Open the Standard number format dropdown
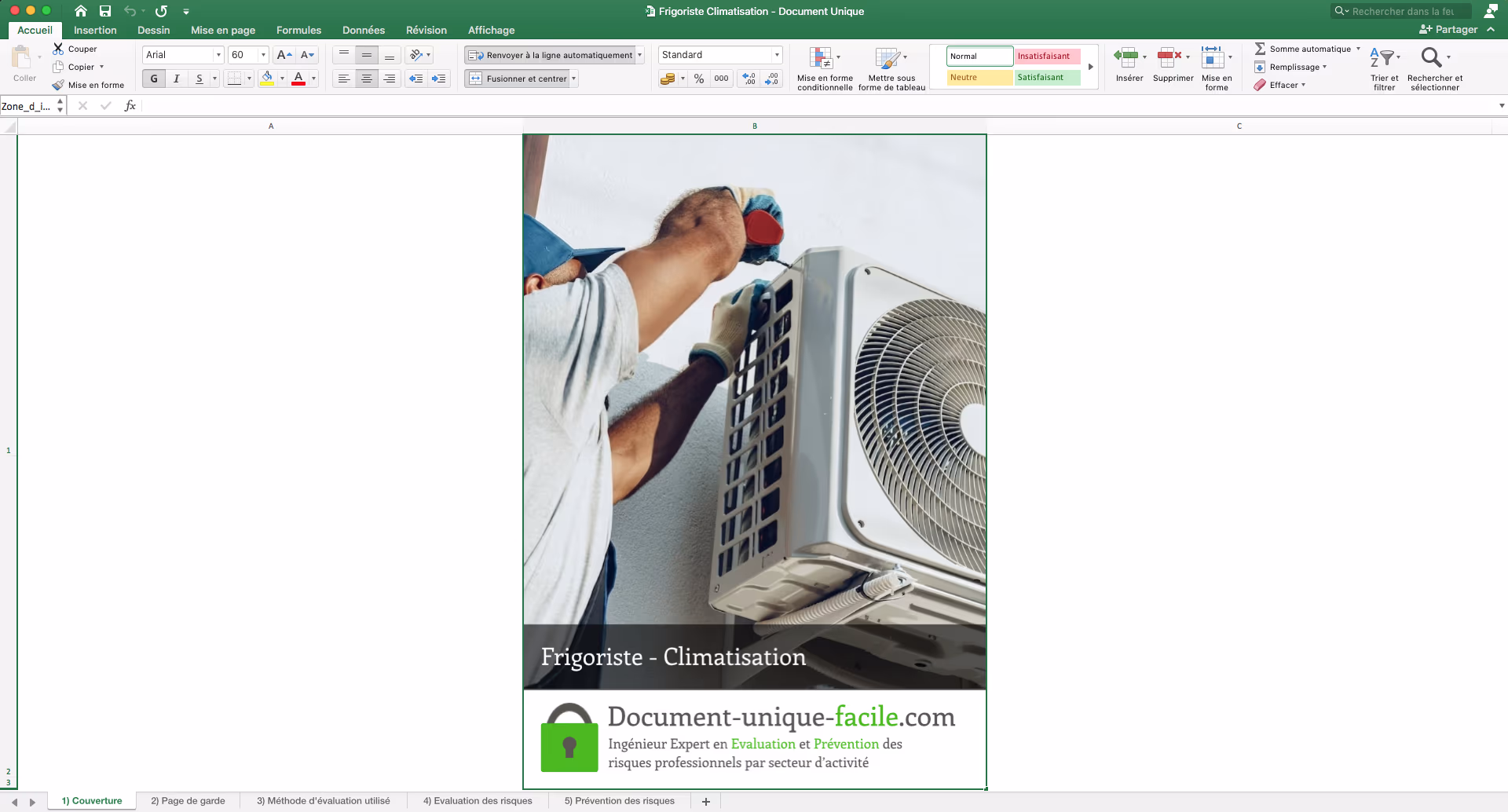This screenshot has height=812, width=1508. coord(777,55)
